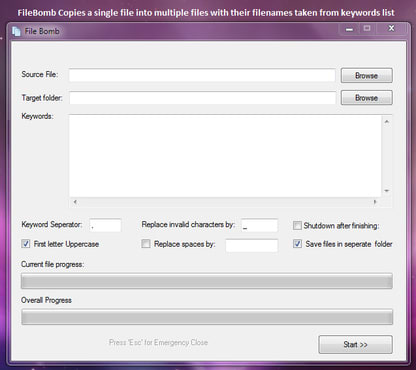416x370 pixels.
Task: Click the 'Source File:' label
Action: tap(40, 74)
